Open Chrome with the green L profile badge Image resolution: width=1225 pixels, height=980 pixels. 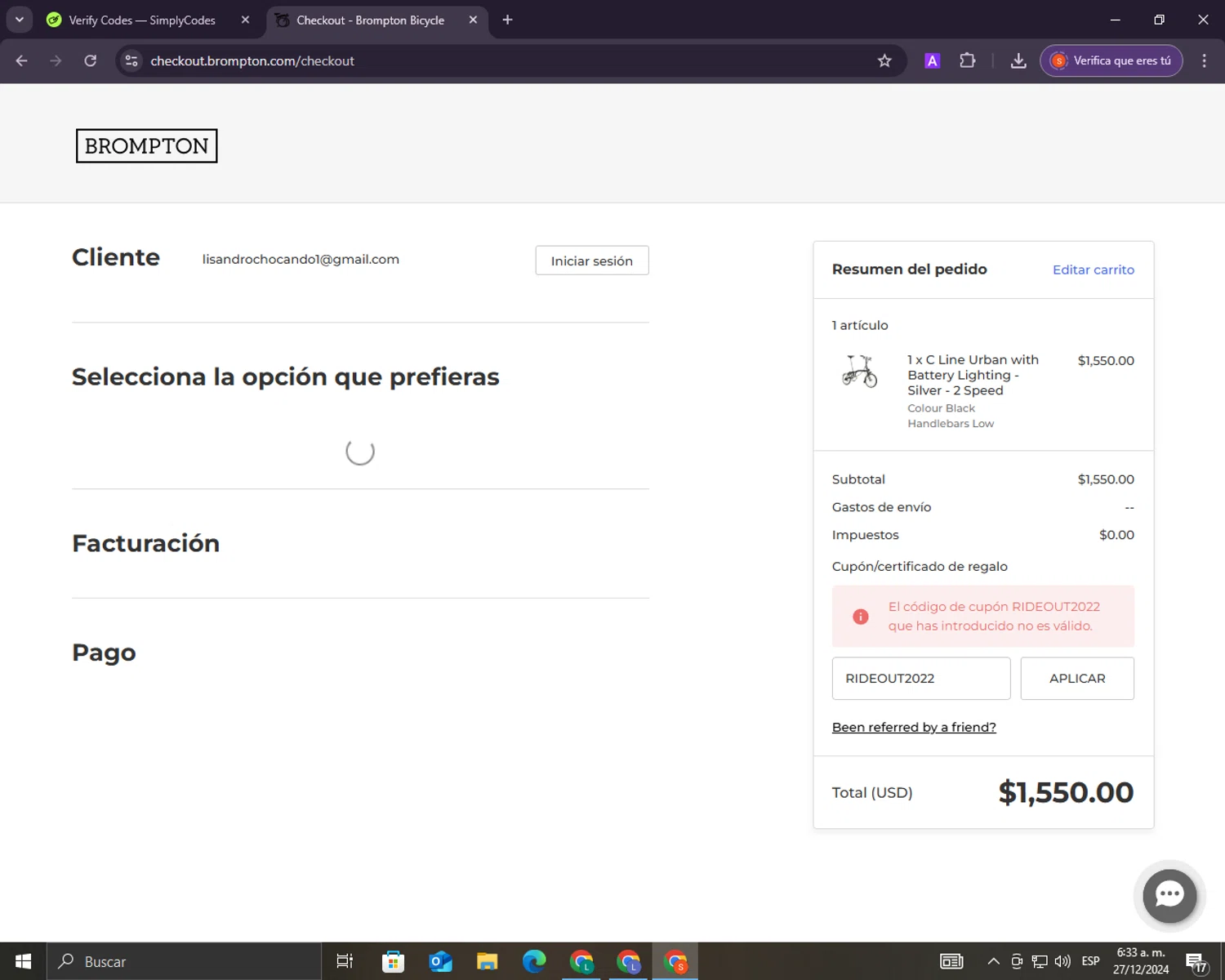(x=581, y=961)
